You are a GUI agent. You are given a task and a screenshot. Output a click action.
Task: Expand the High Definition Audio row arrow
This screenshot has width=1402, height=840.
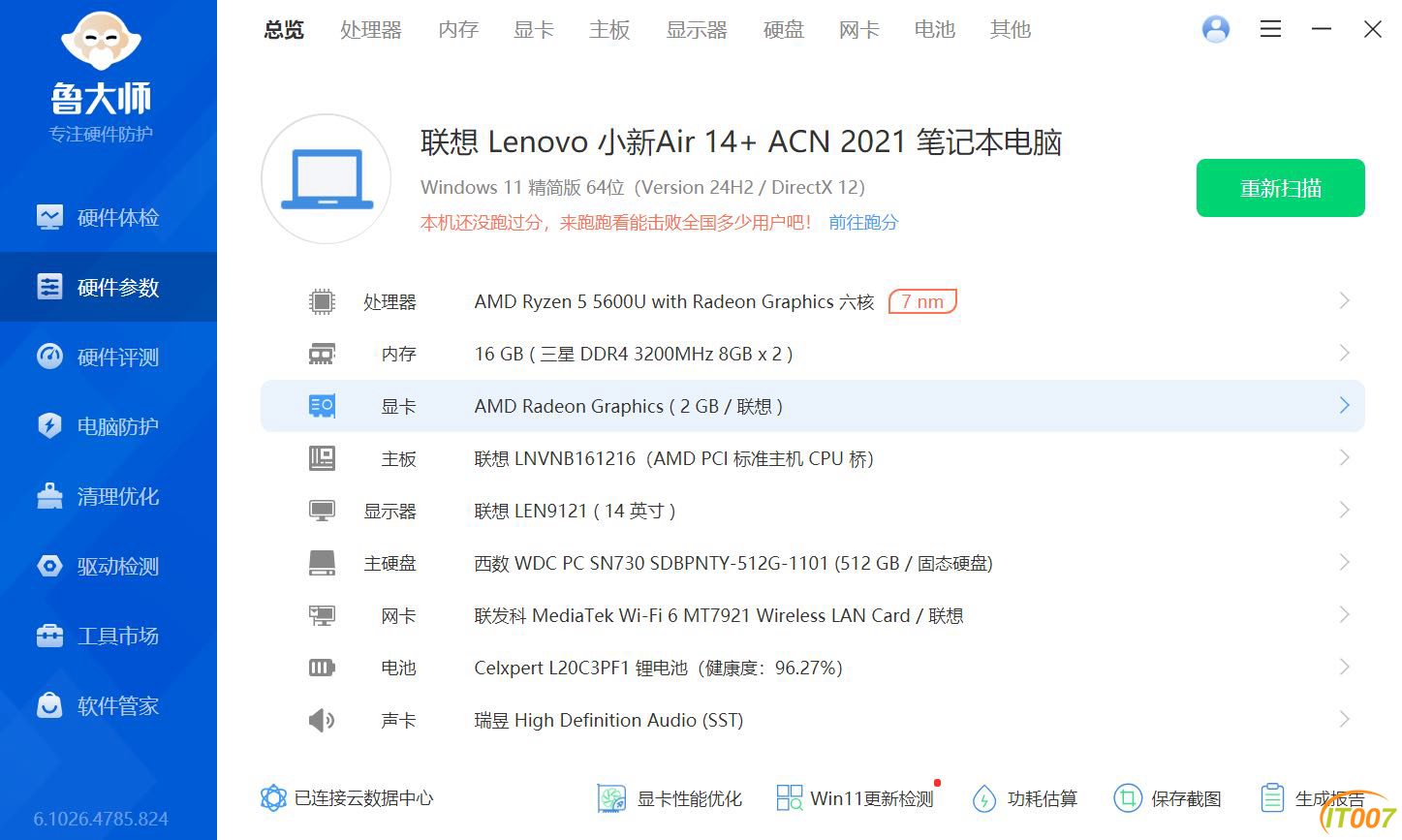[x=1344, y=720]
